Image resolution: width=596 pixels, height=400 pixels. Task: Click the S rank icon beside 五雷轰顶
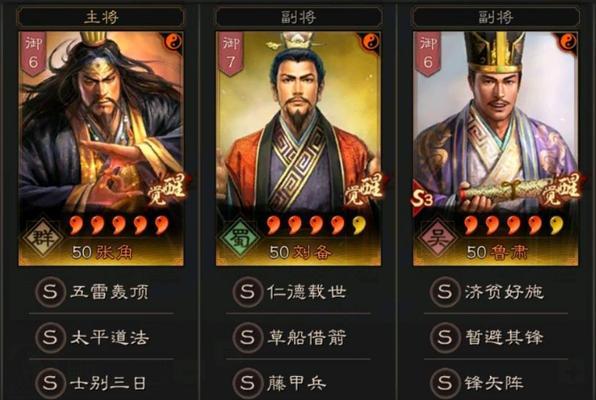click(x=50, y=292)
